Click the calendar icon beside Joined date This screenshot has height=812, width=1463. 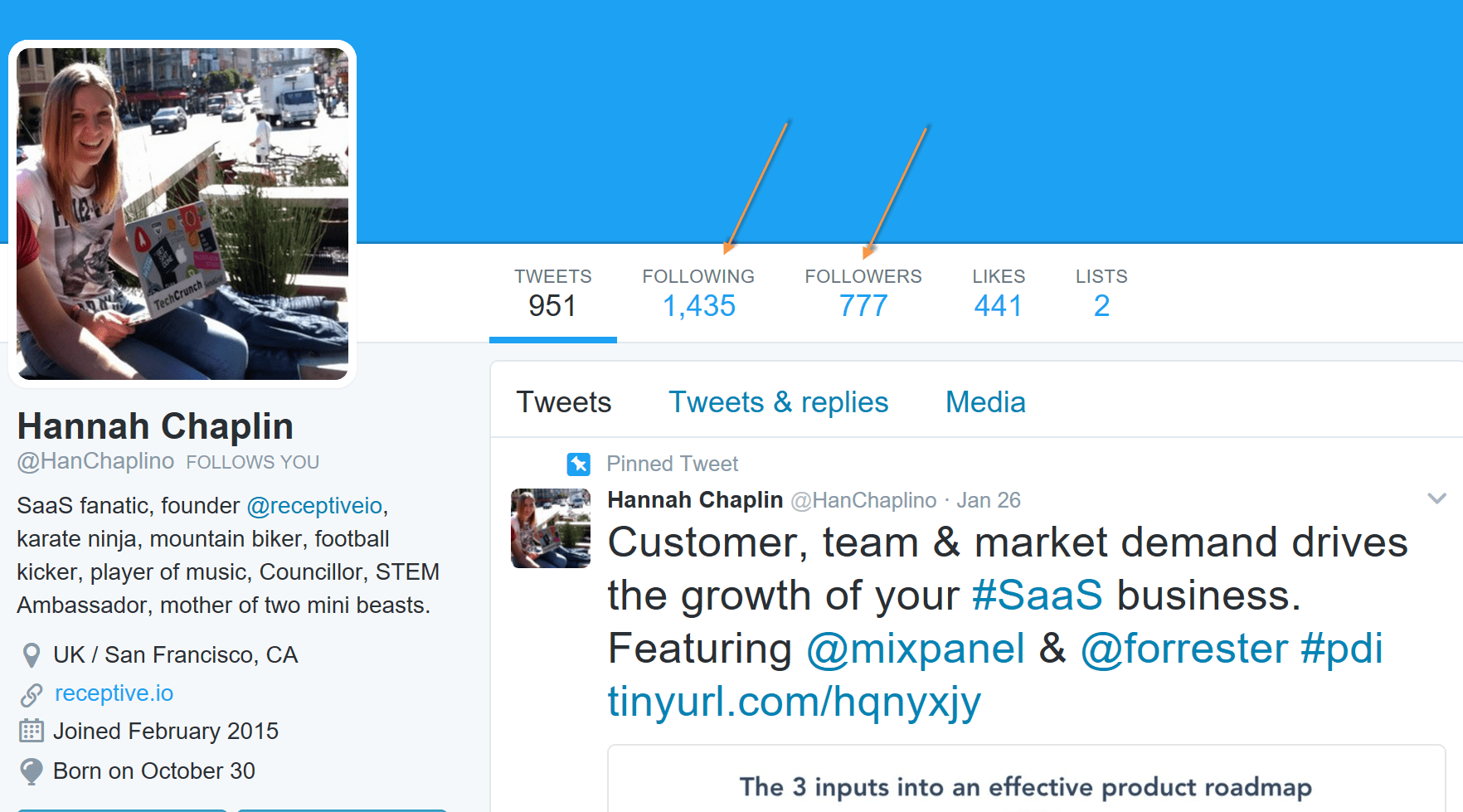32,731
